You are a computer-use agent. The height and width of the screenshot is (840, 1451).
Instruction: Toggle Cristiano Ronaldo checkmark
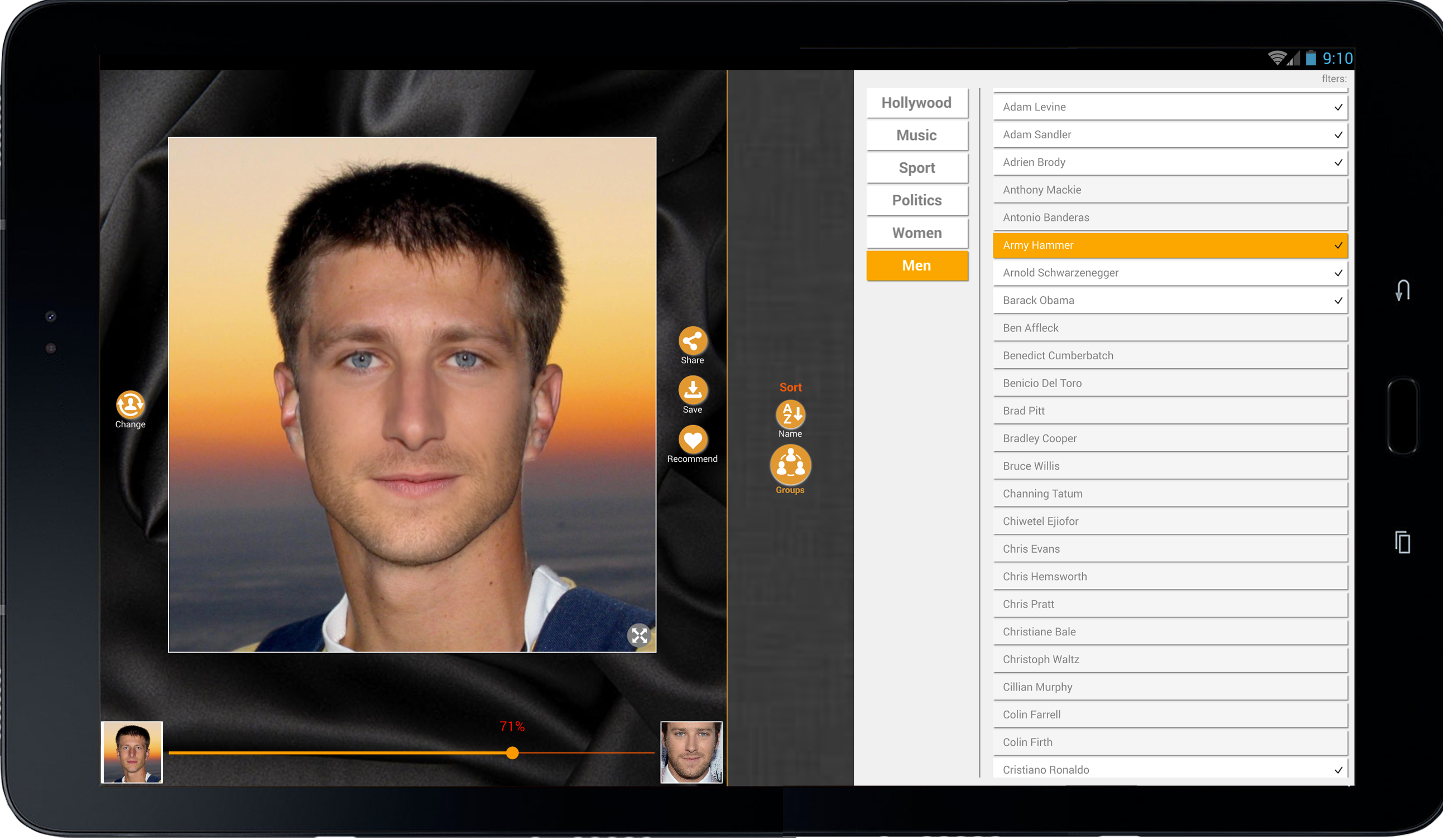point(1338,770)
